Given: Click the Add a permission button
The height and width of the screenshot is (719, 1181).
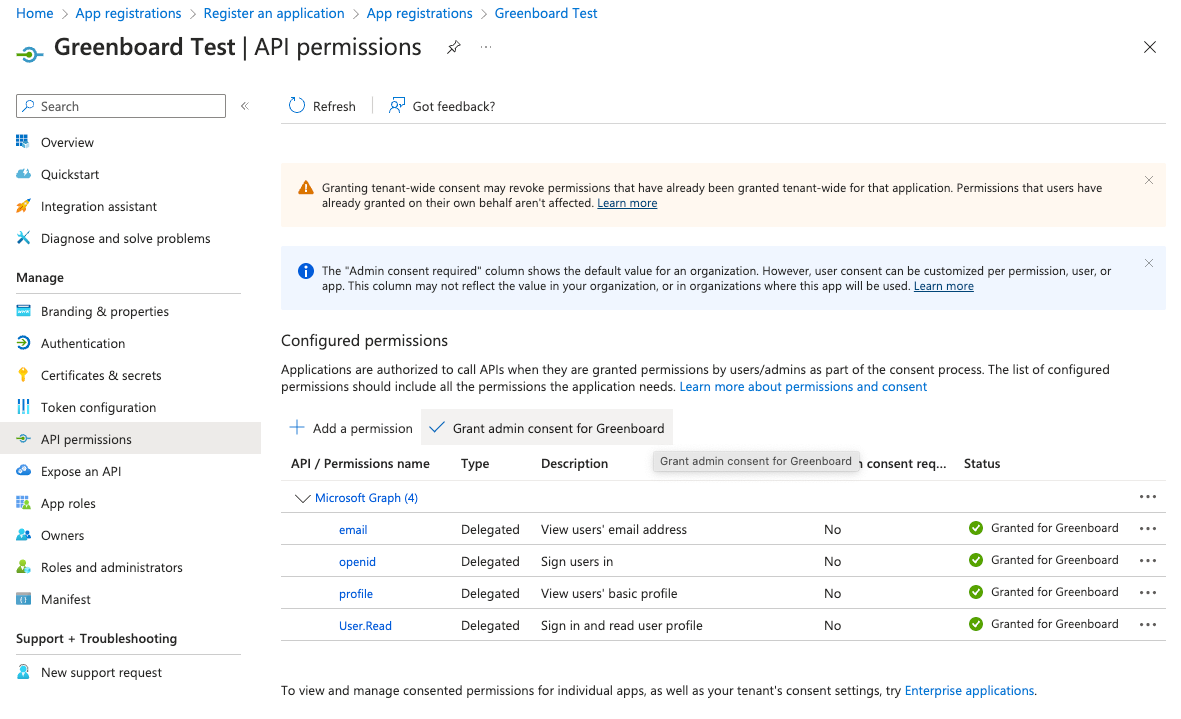Looking at the screenshot, I should 351,428.
